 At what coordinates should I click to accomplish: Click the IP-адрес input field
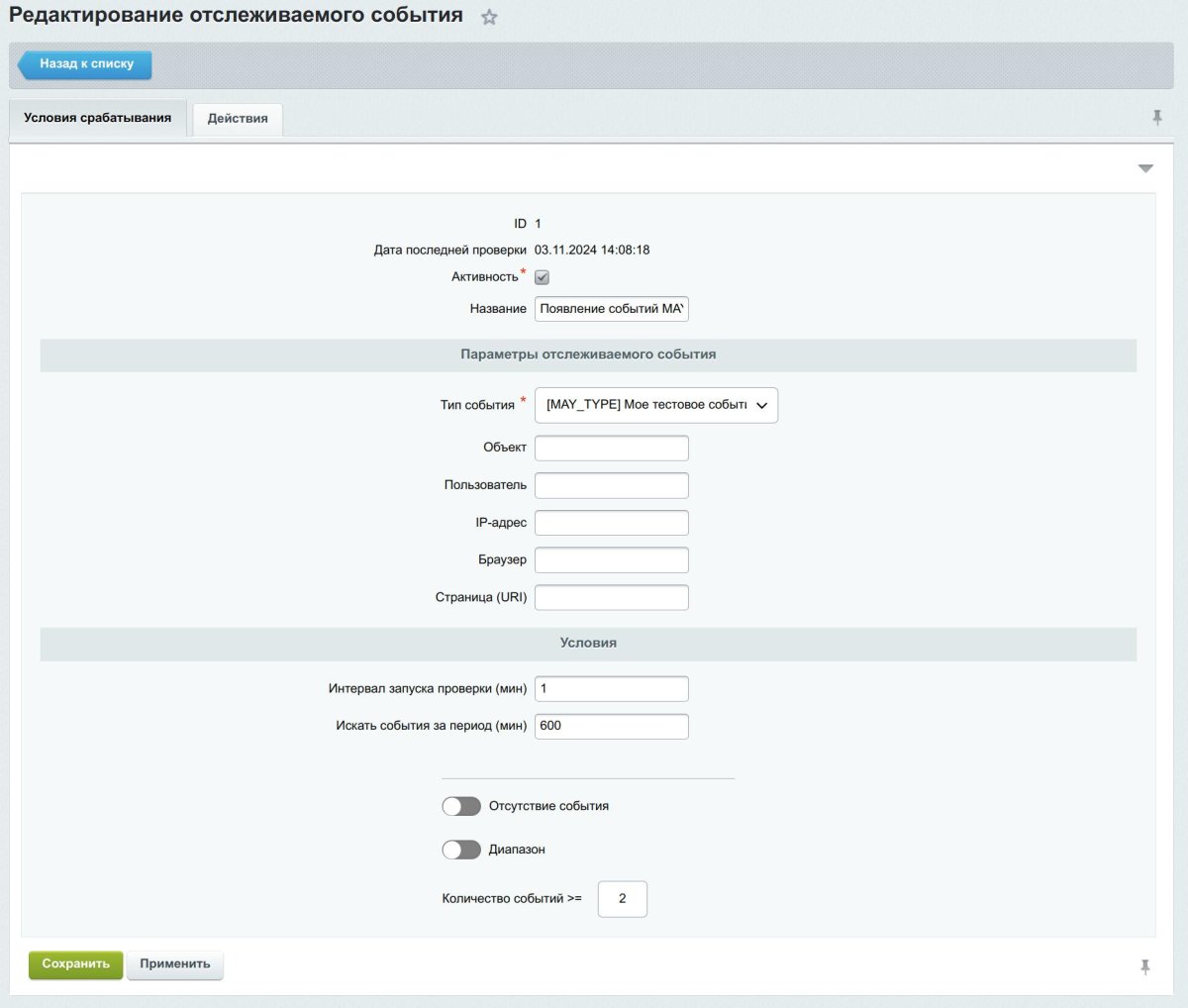coord(611,522)
